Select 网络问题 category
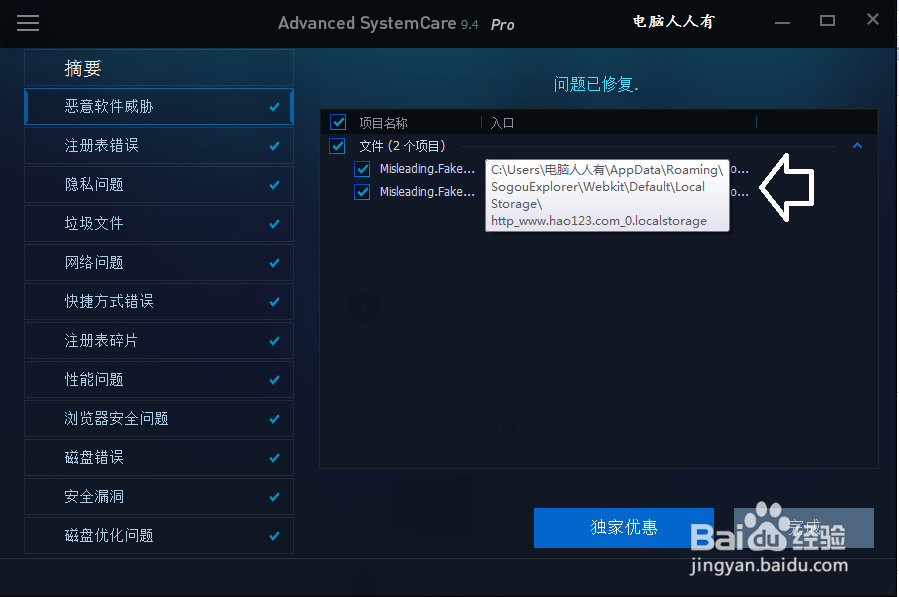Screen dimensions: 899x597 tap(159, 263)
